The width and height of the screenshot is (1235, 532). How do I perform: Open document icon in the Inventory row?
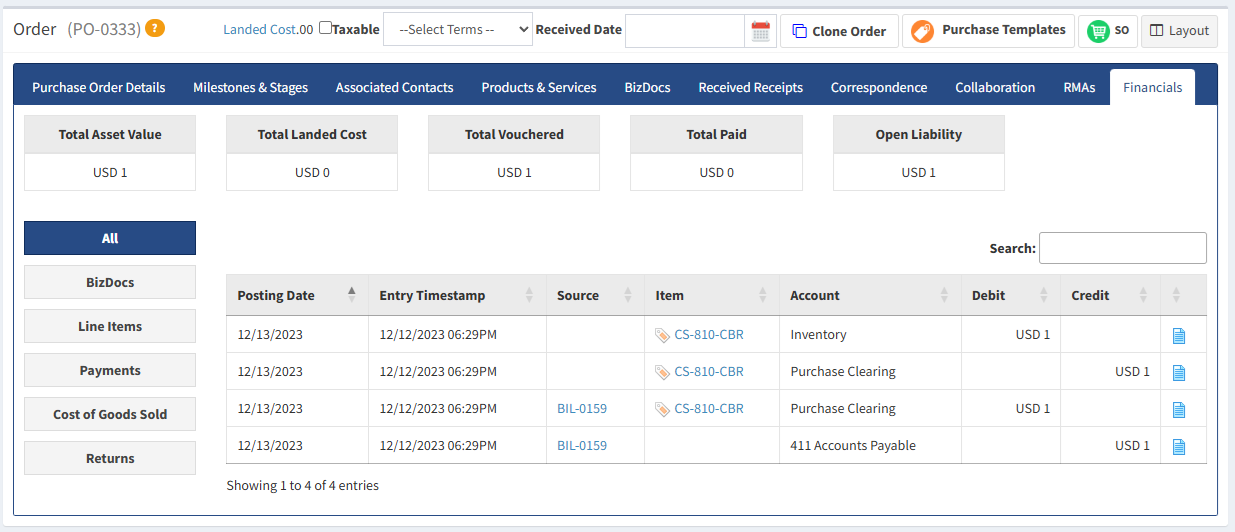[x=1179, y=335]
